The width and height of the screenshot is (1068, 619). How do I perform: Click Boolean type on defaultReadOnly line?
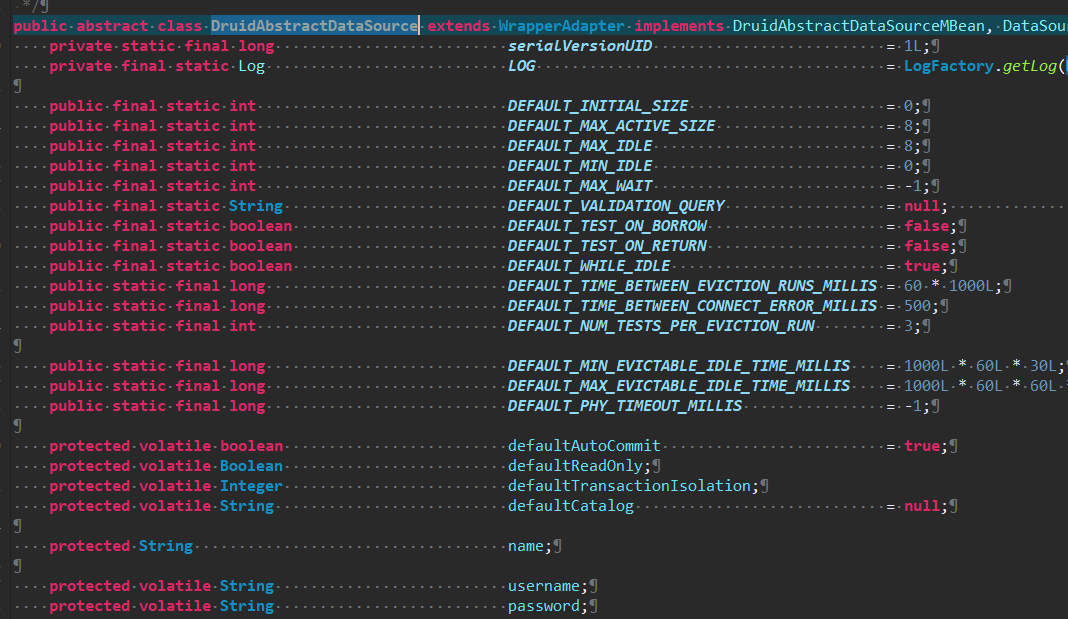click(251, 466)
